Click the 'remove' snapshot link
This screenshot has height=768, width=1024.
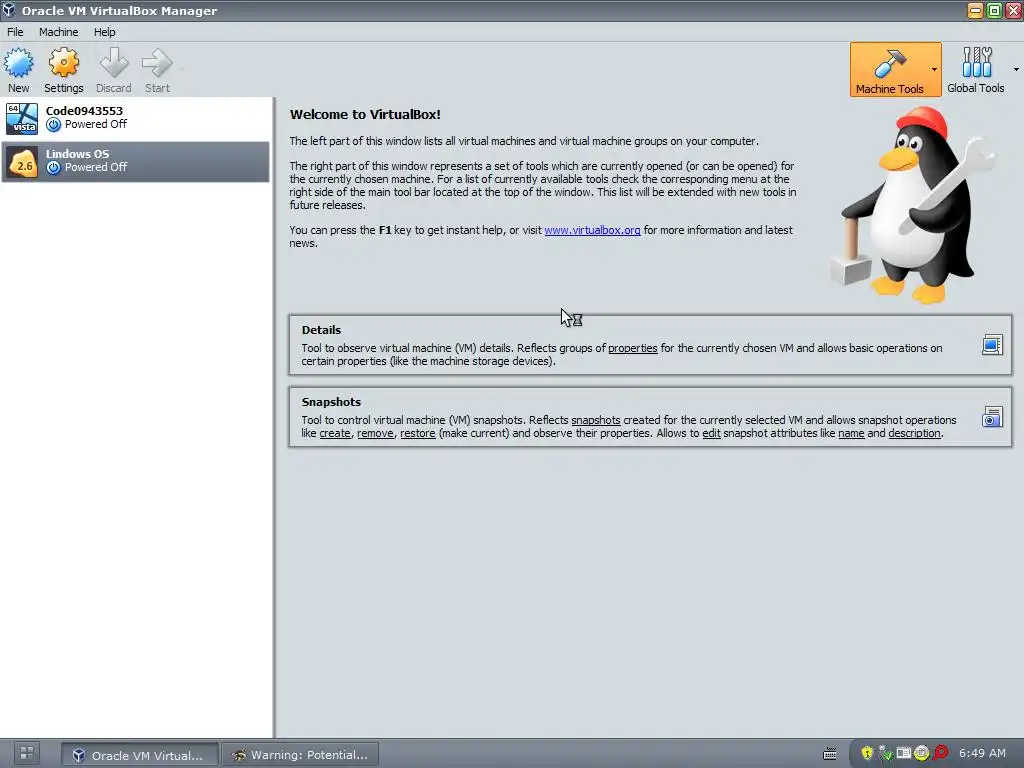tap(376, 434)
